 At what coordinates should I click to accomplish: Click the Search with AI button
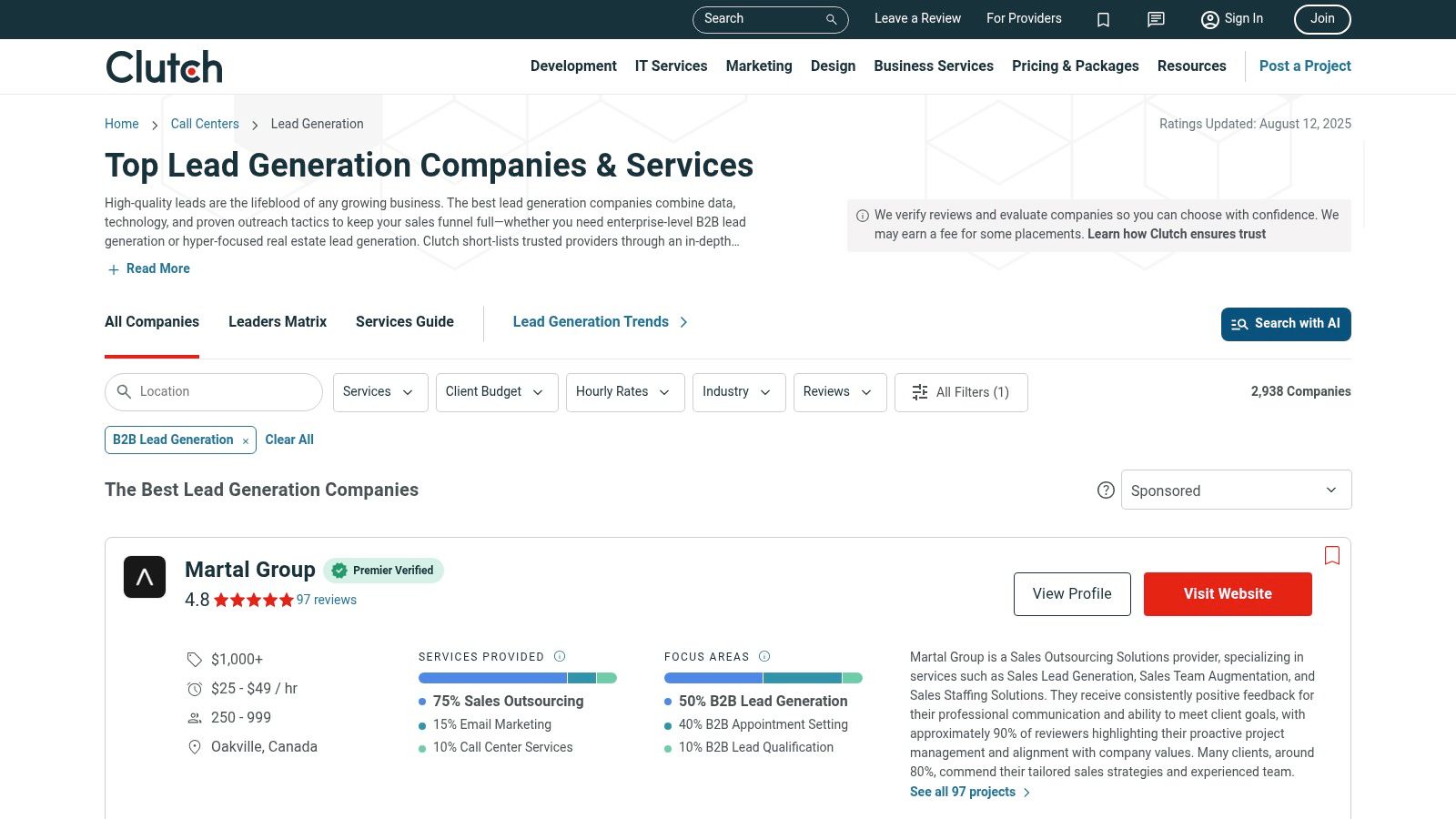coord(1285,324)
